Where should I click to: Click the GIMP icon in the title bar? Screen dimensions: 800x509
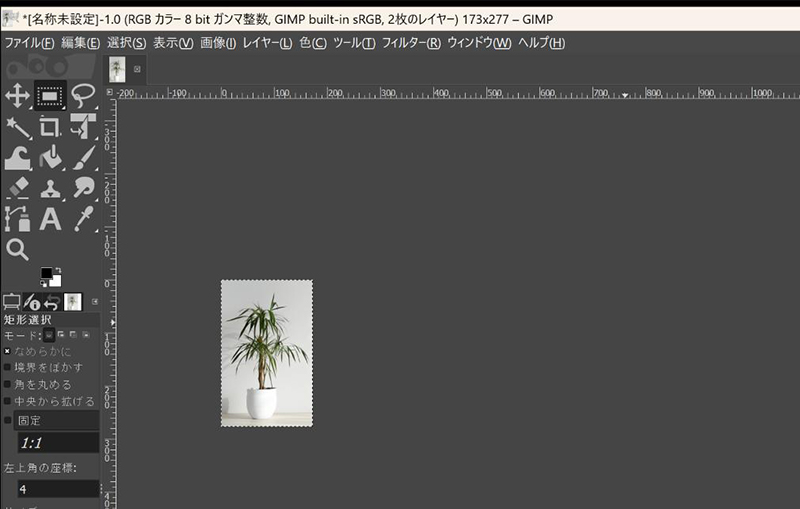pos(10,19)
